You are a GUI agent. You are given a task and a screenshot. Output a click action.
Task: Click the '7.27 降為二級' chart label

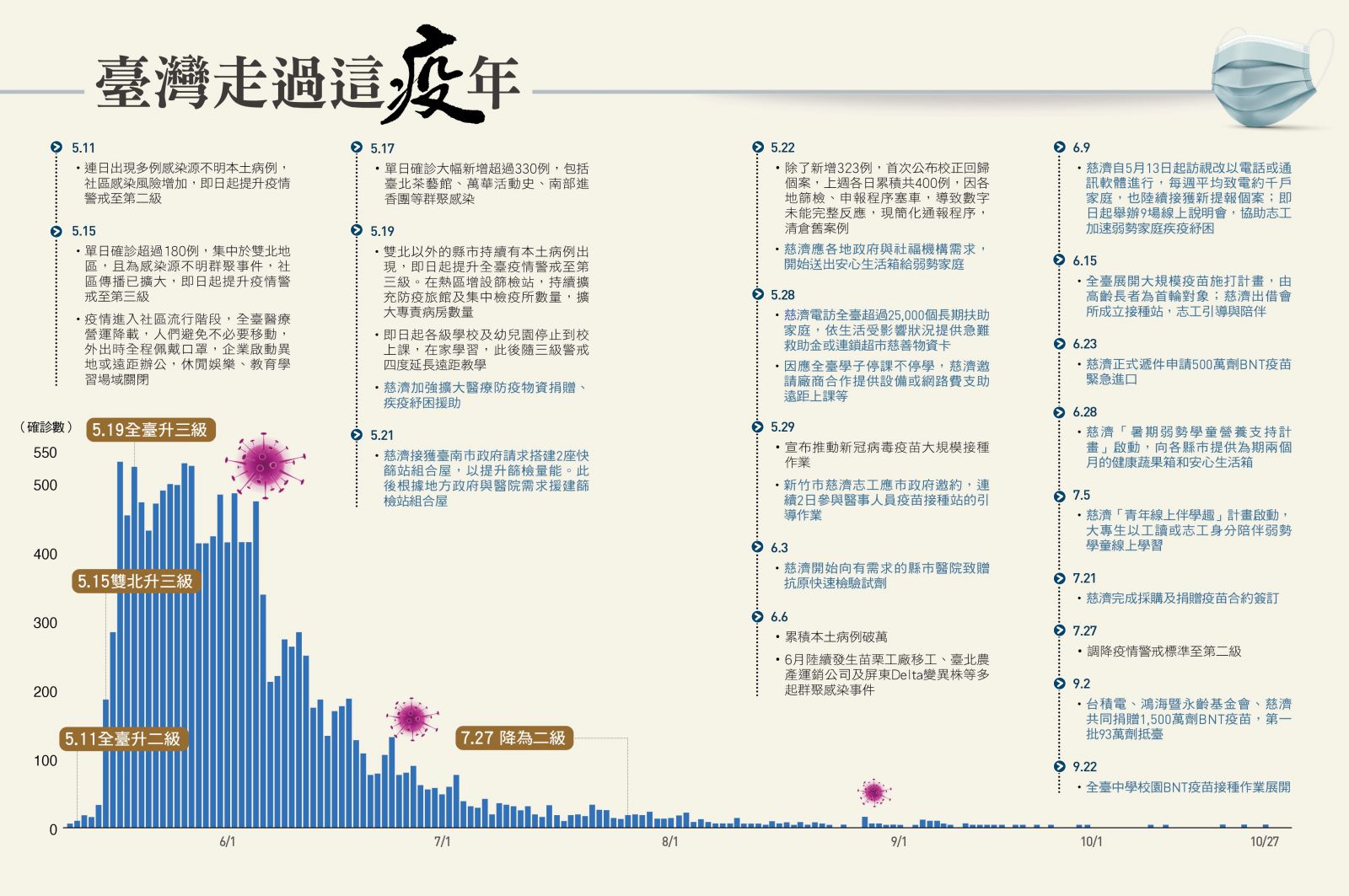pos(513,738)
